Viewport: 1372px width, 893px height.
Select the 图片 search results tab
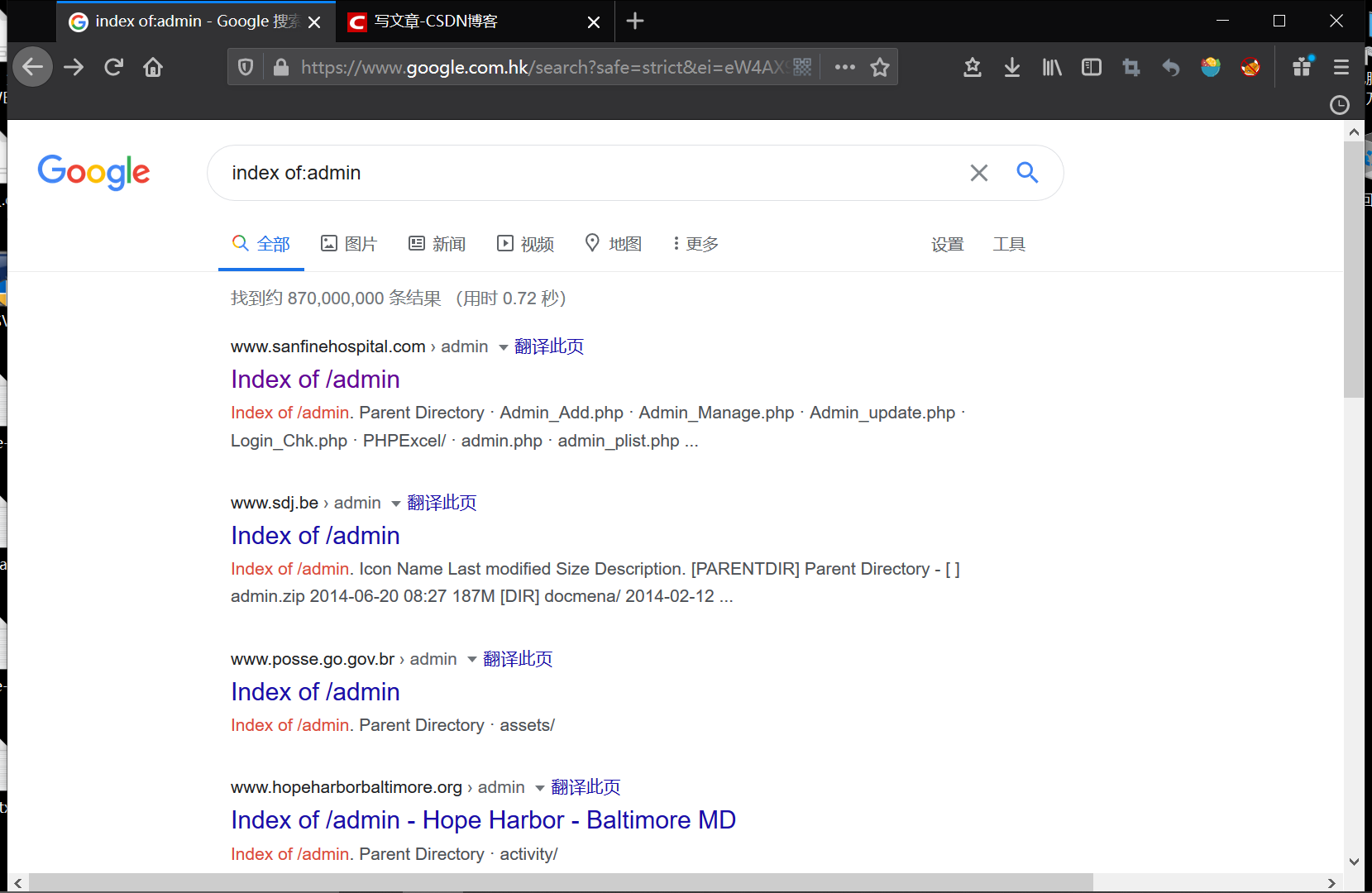pos(349,243)
